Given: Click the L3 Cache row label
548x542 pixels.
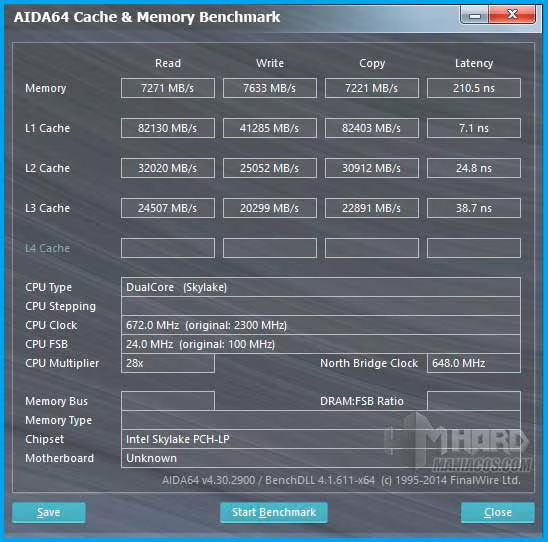Looking at the screenshot, I should pyautogui.click(x=47, y=208).
